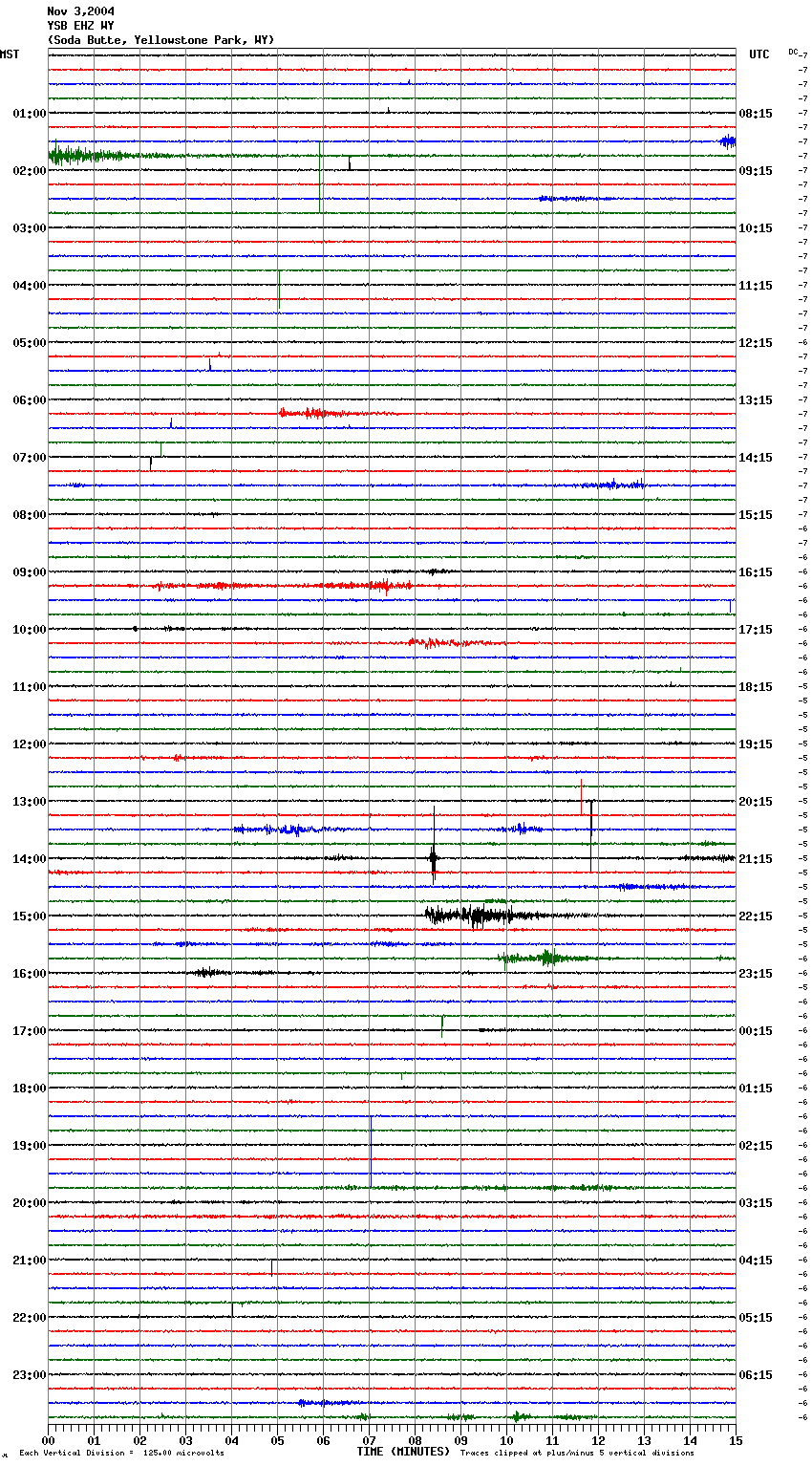812x1466 pixels.
Task: Click the "DC" column header at top right
Action: 793,52
